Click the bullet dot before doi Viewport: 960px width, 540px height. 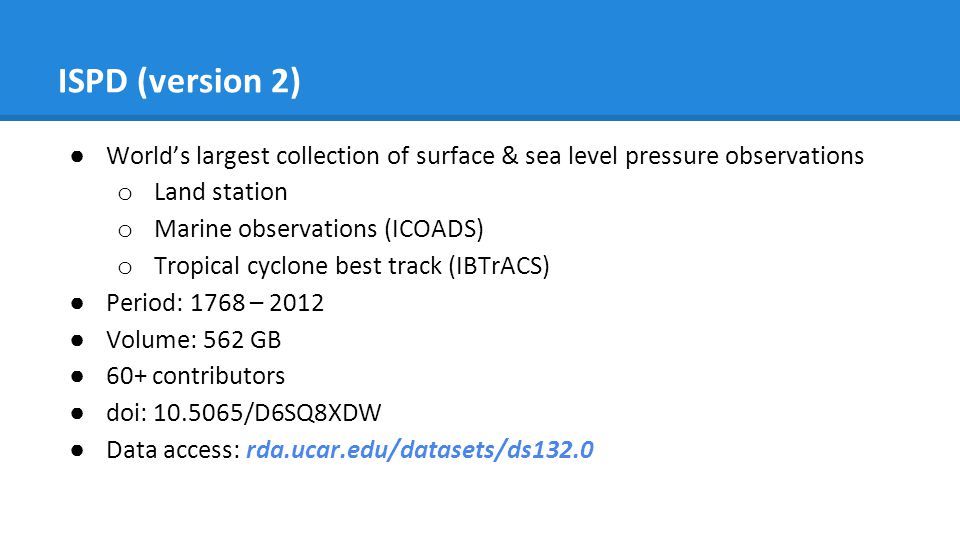pos(77,414)
